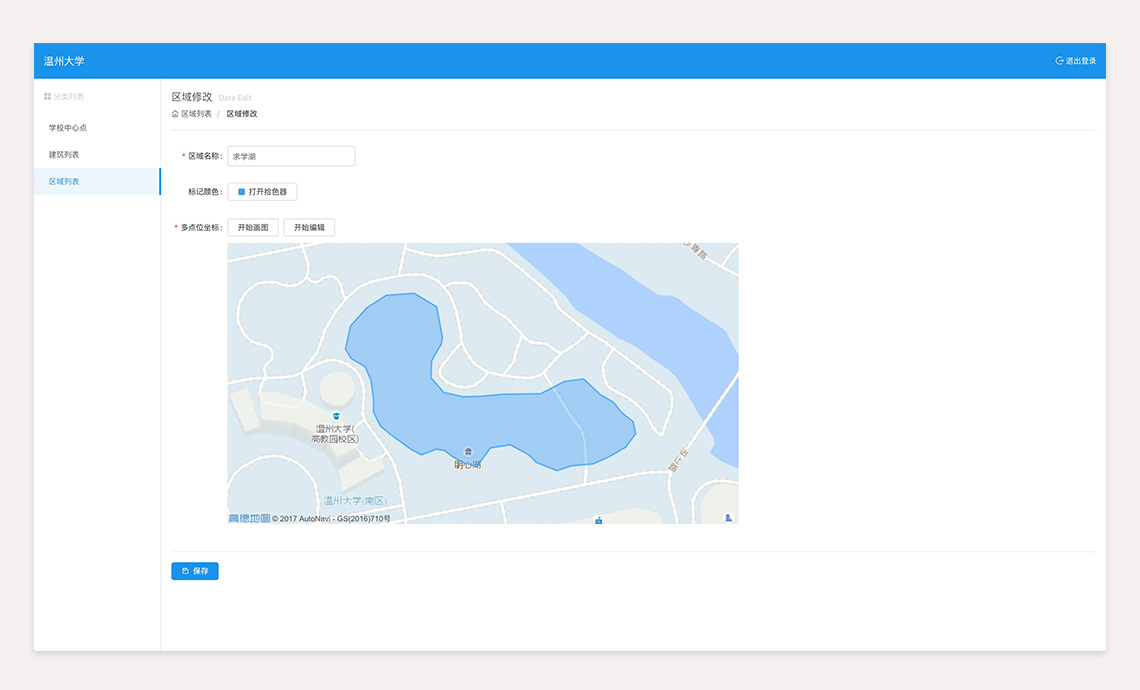This screenshot has height=690, width=1140.
Task: Click the grid icon next to 分类列表
Action: point(47,97)
